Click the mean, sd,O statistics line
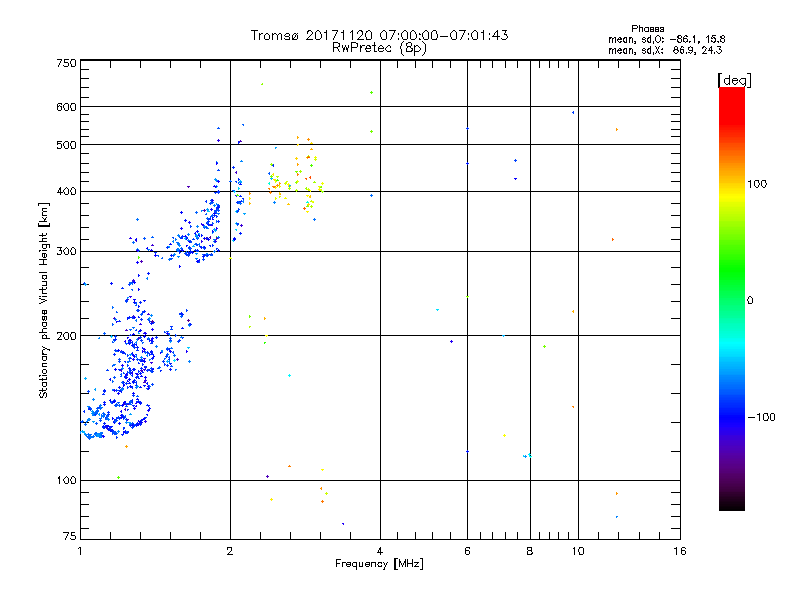The width and height of the screenshot is (800, 600). point(672,39)
